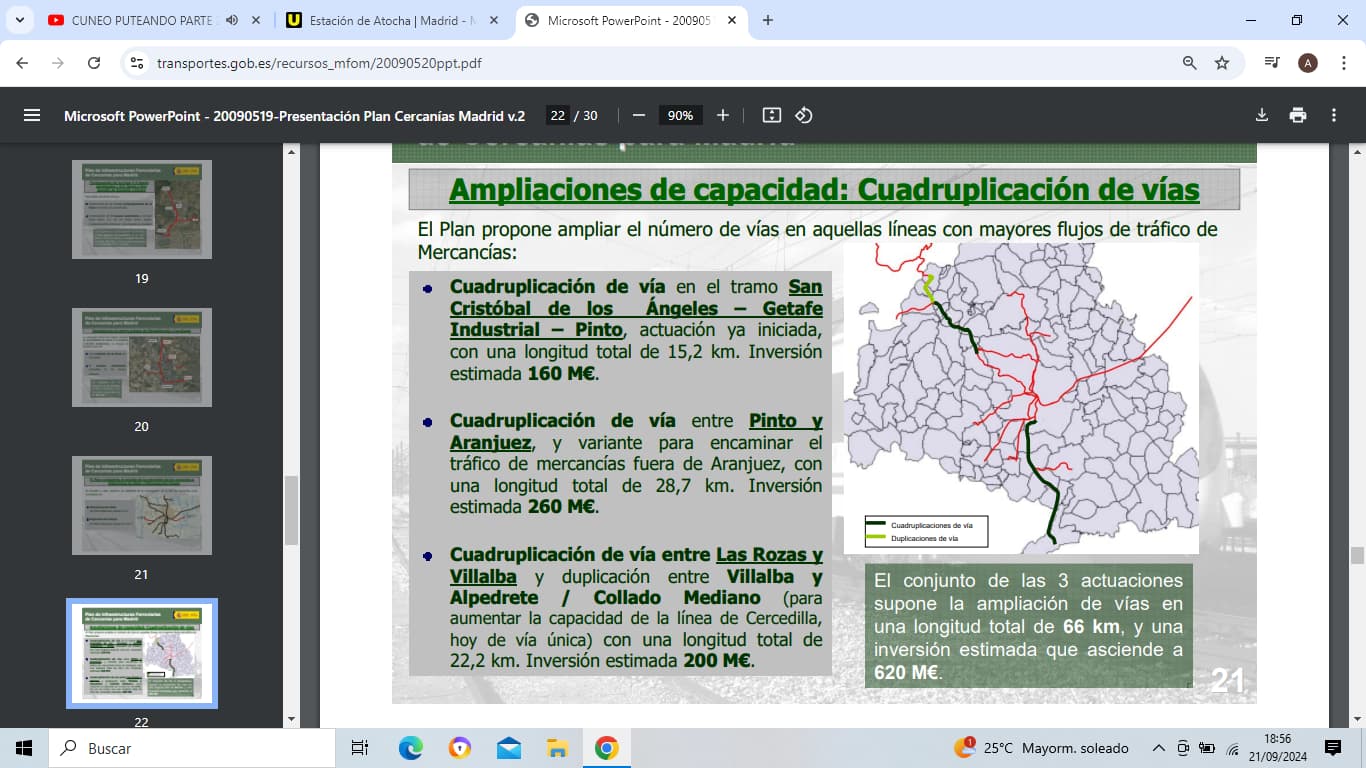This screenshot has width=1366, height=768.
Task: Mute the YouTube tab audio icon
Action: click(x=232, y=20)
